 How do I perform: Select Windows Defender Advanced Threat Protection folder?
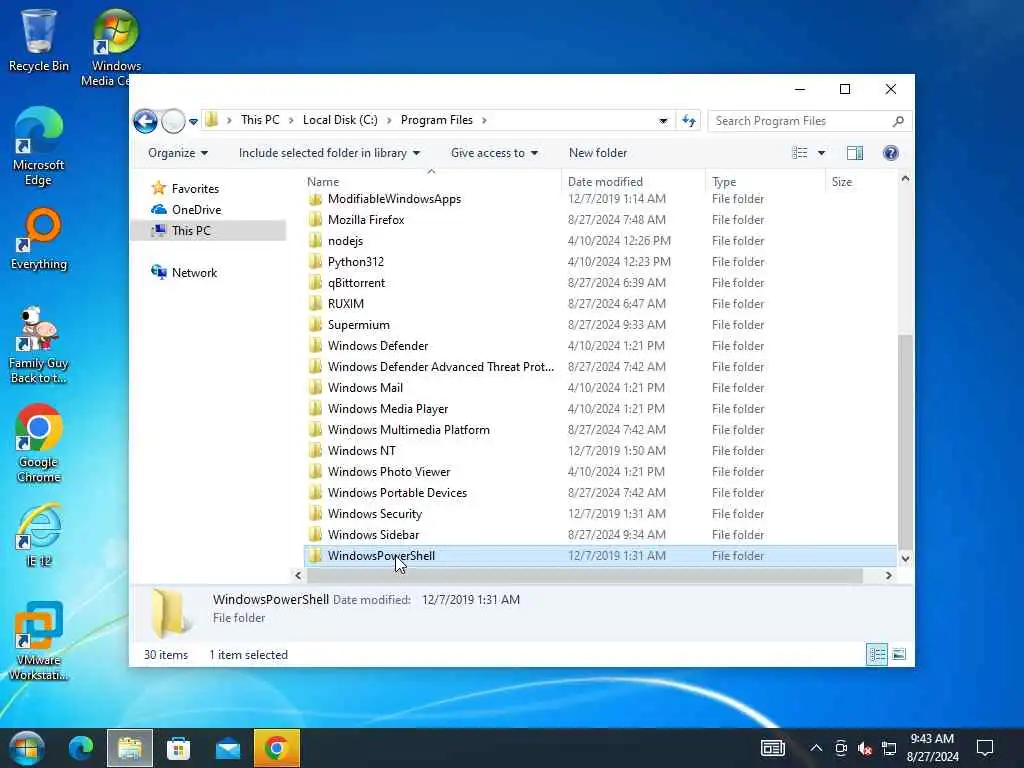(440, 367)
